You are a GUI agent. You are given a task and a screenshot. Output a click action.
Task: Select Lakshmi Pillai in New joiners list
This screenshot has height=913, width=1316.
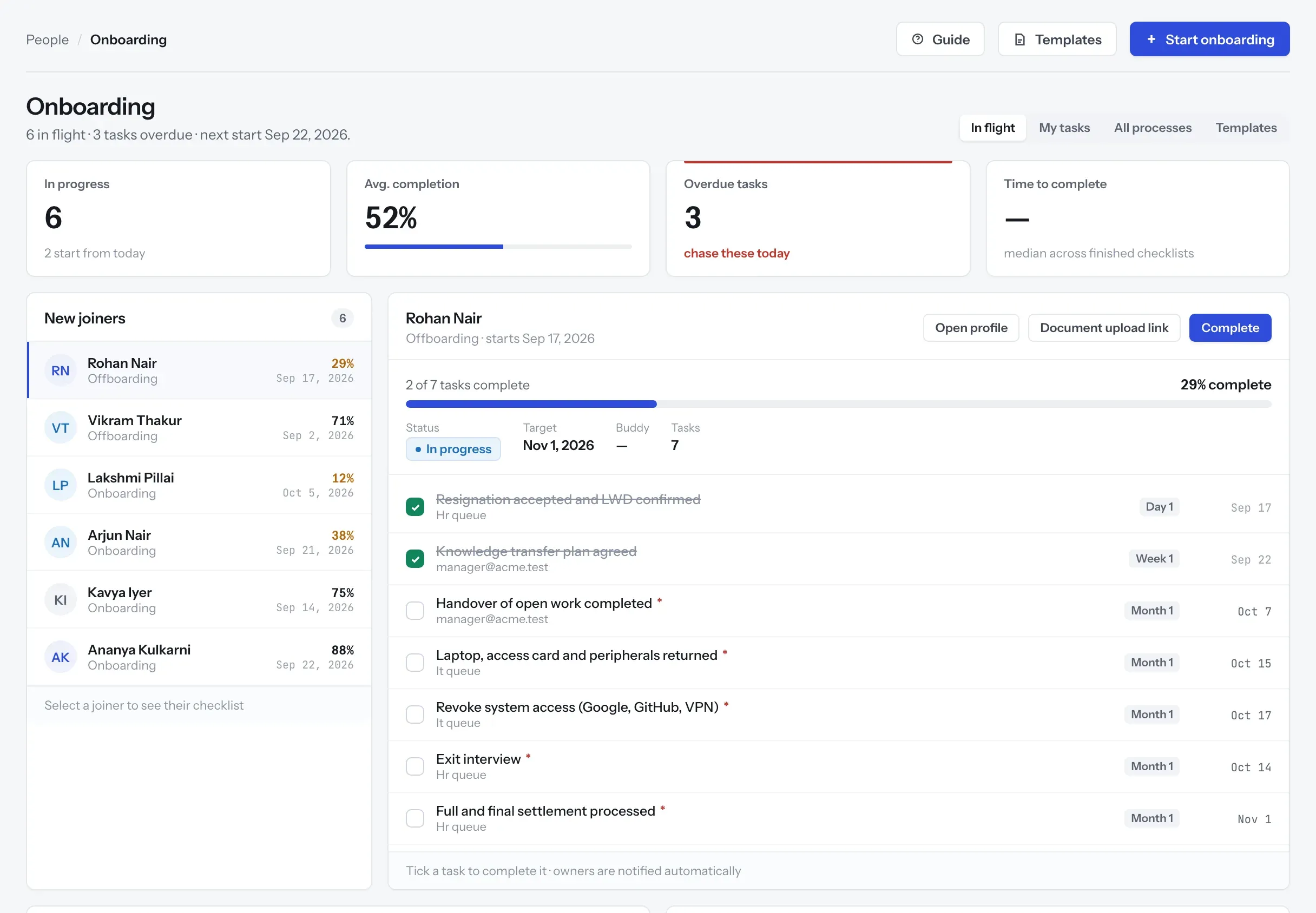[x=199, y=485]
